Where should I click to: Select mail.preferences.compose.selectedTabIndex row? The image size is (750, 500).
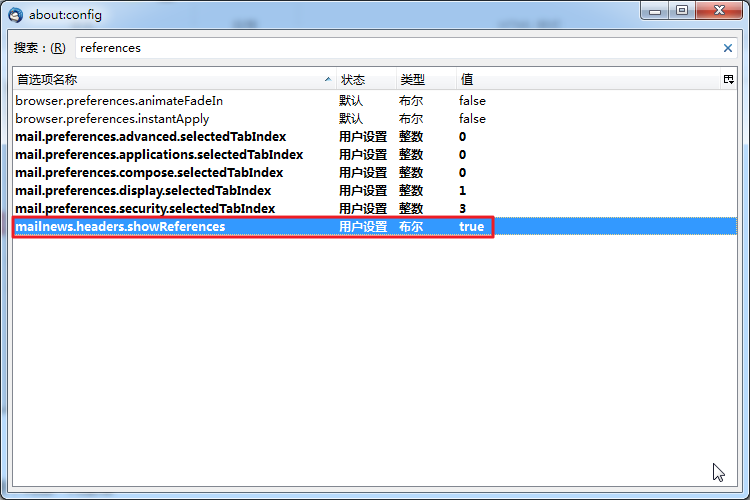pyautogui.click(x=375, y=173)
